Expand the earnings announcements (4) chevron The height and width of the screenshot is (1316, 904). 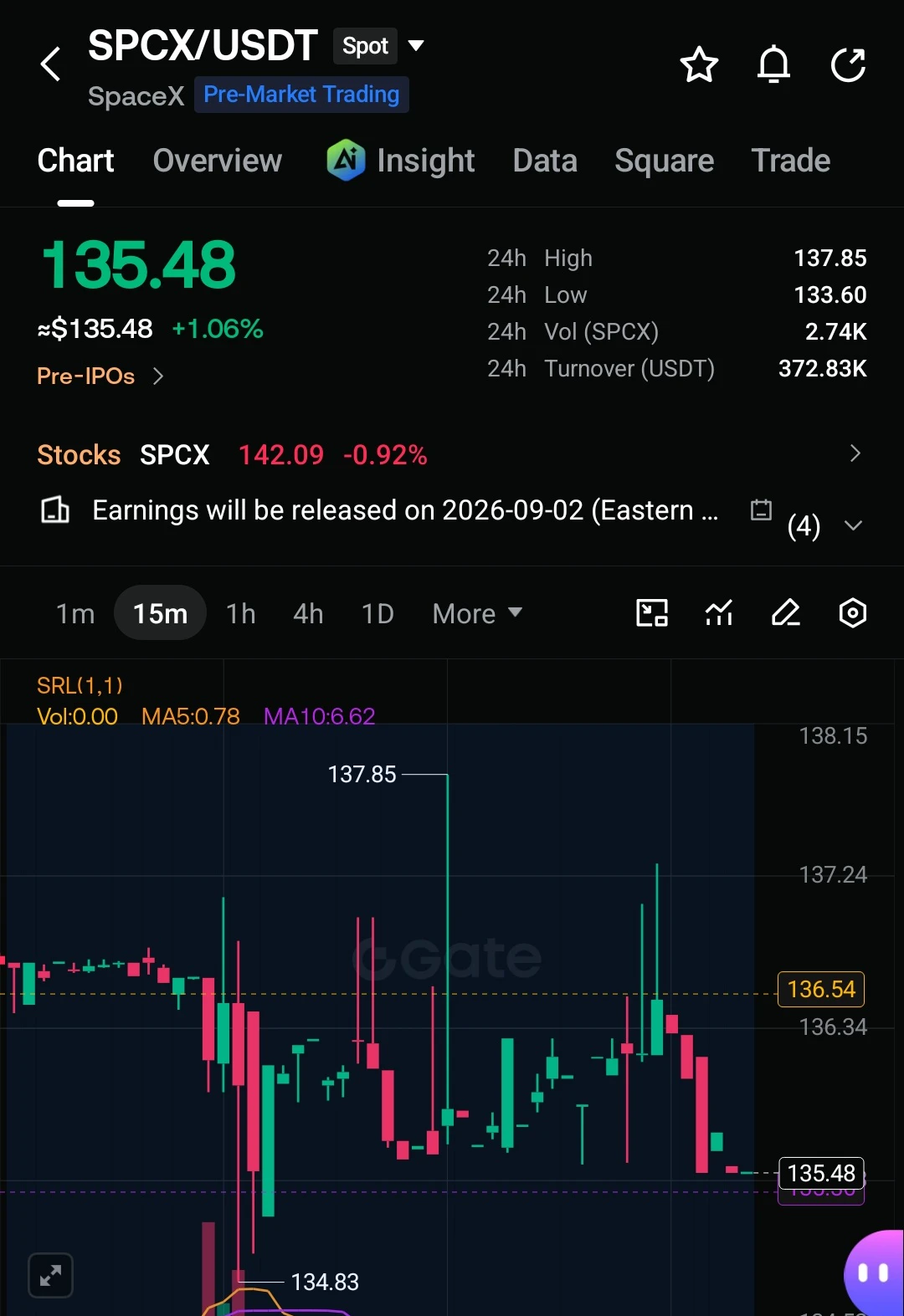[853, 525]
